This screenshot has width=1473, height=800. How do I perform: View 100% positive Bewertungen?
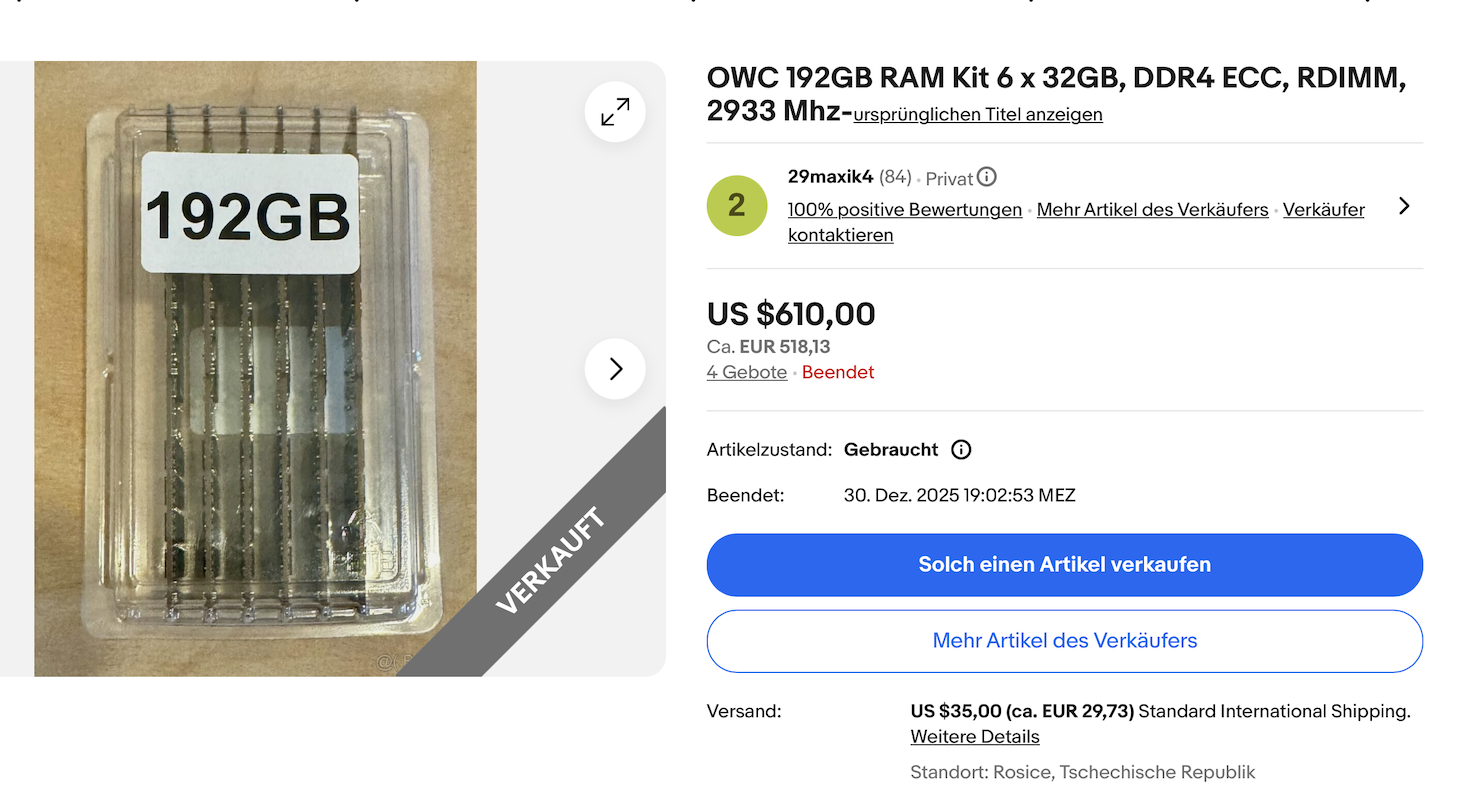(904, 210)
